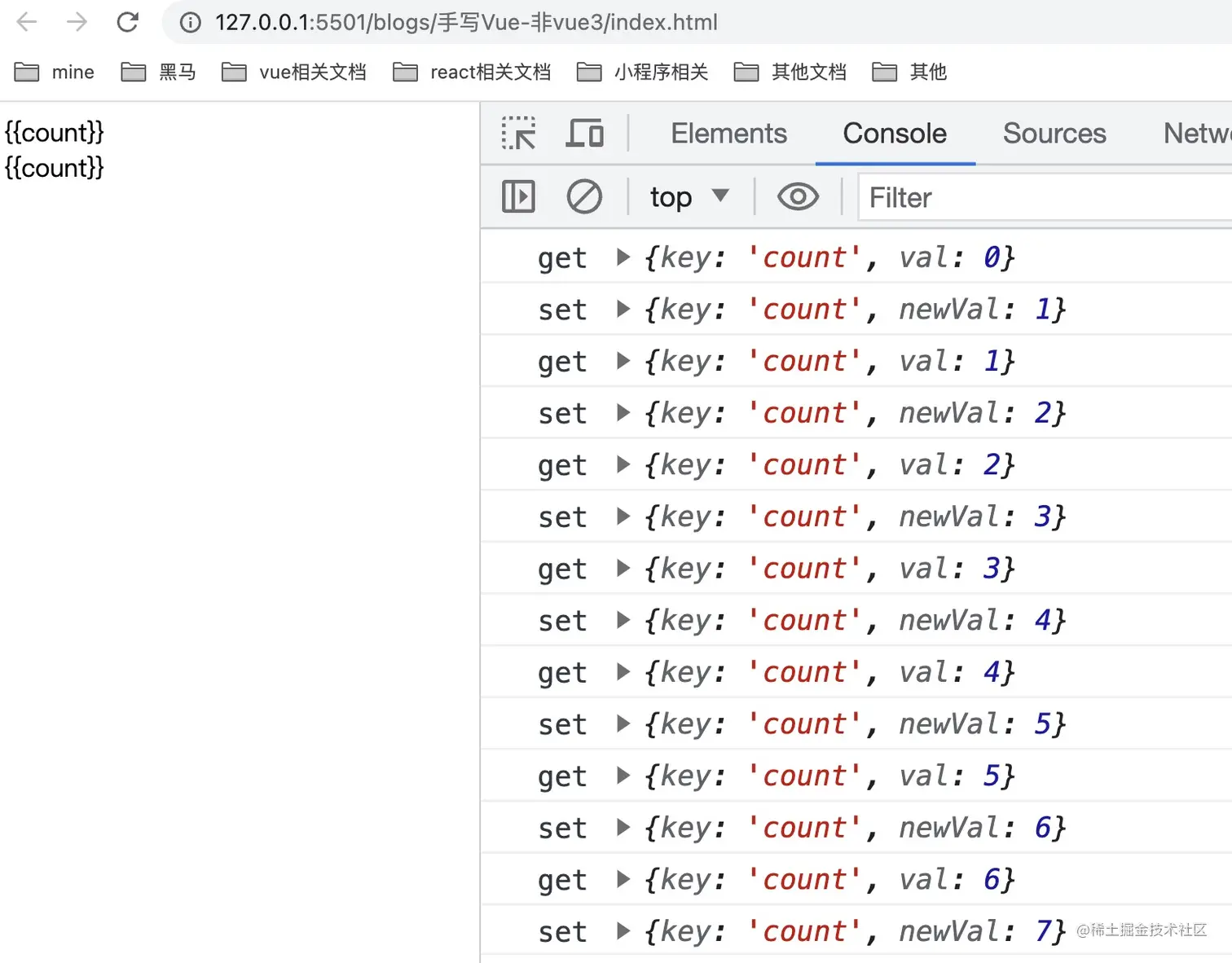Expand the get object with val: 0
This screenshot has width=1232, height=963.
pos(623,257)
